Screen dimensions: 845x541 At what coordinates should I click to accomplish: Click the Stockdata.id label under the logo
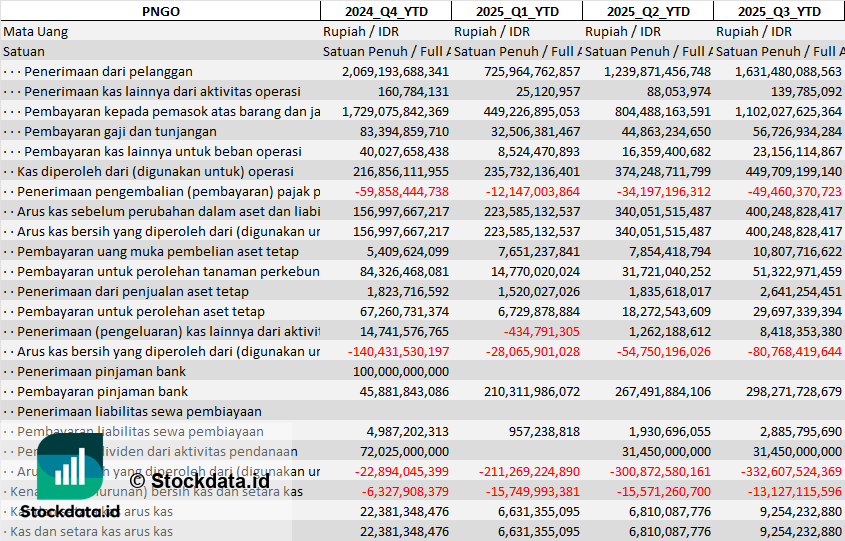pos(70,510)
